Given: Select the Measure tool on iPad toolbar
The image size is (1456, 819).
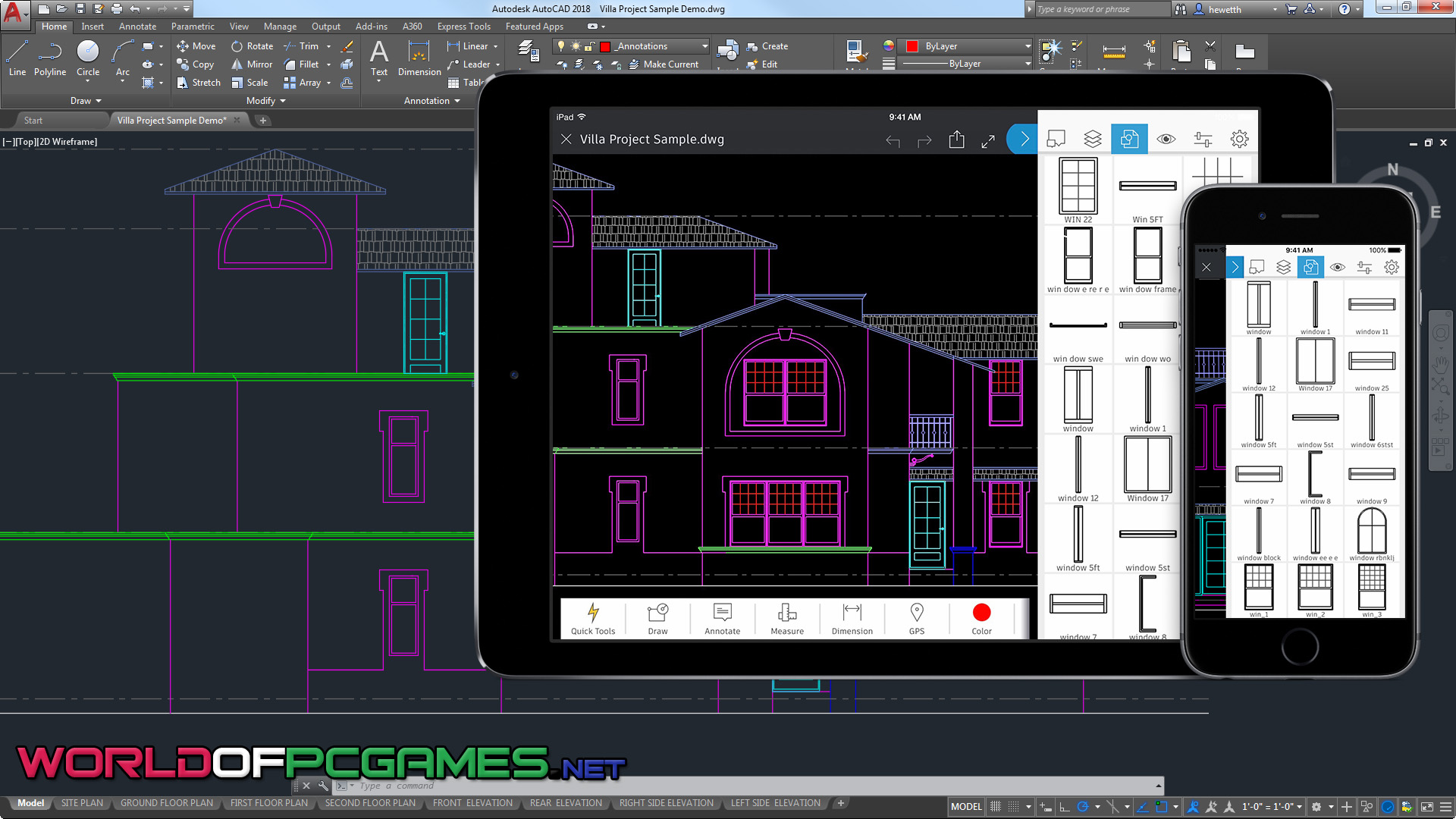Looking at the screenshot, I should (787, 617).
